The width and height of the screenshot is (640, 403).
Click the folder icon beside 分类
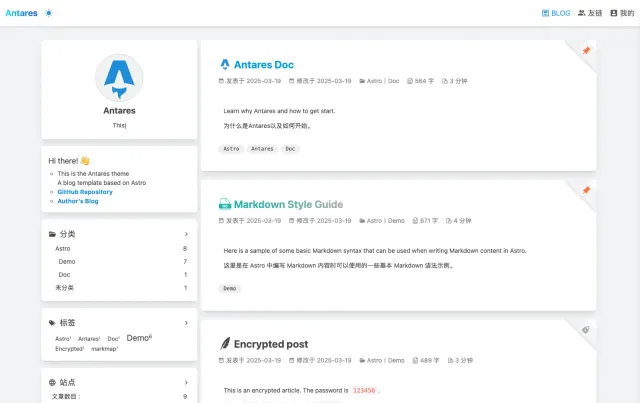[x=52, y=234]
